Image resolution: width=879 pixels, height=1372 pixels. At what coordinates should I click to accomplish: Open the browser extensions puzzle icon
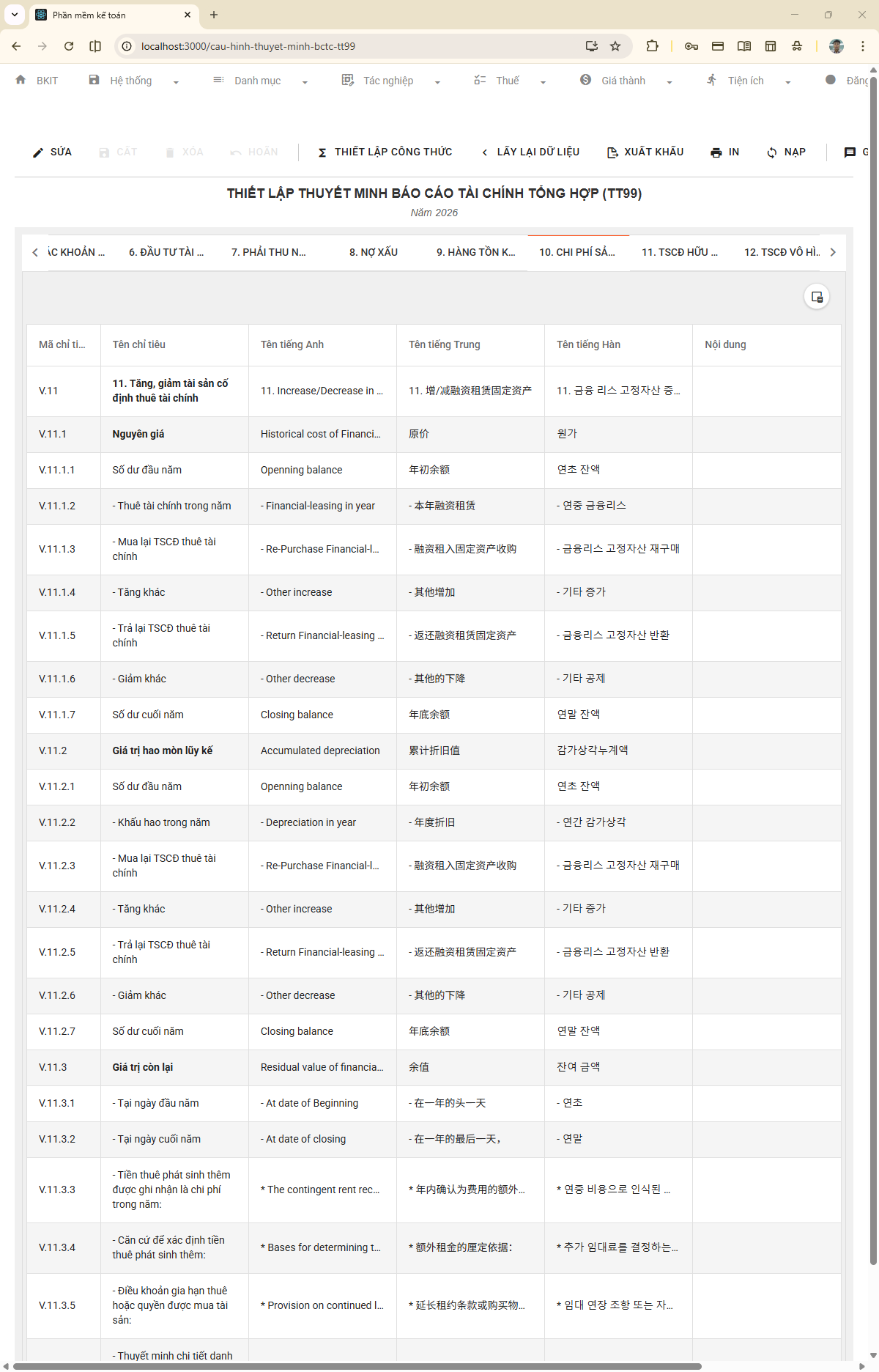coord(652,46)
